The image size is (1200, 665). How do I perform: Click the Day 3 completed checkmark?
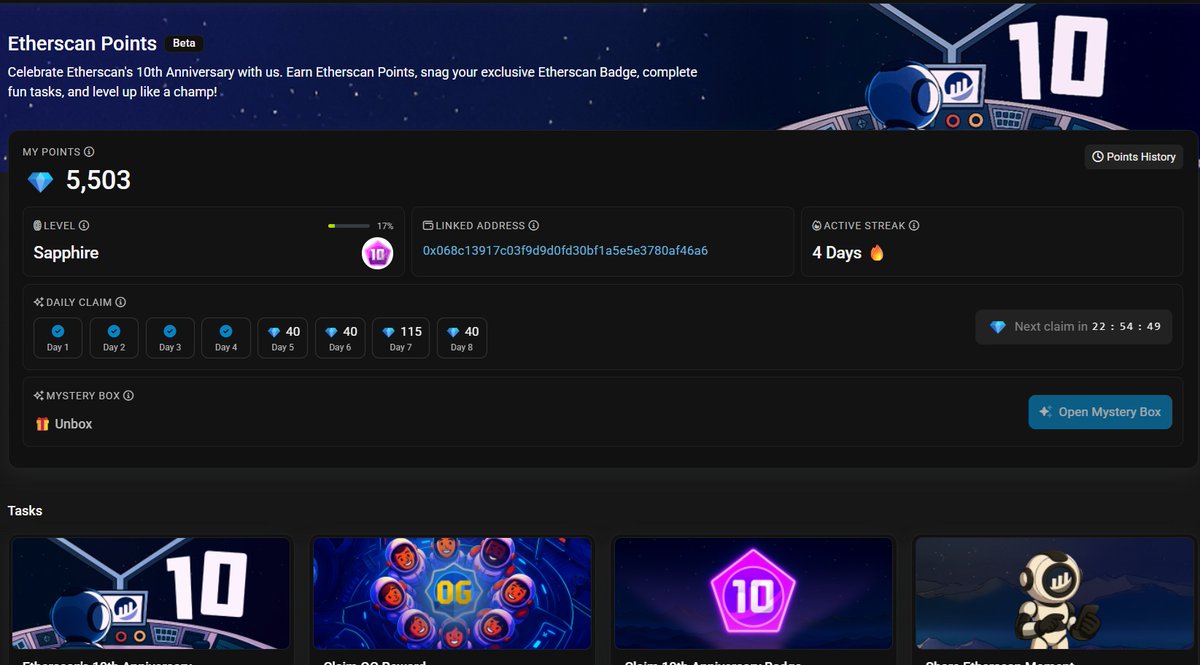tap(170, 331)
